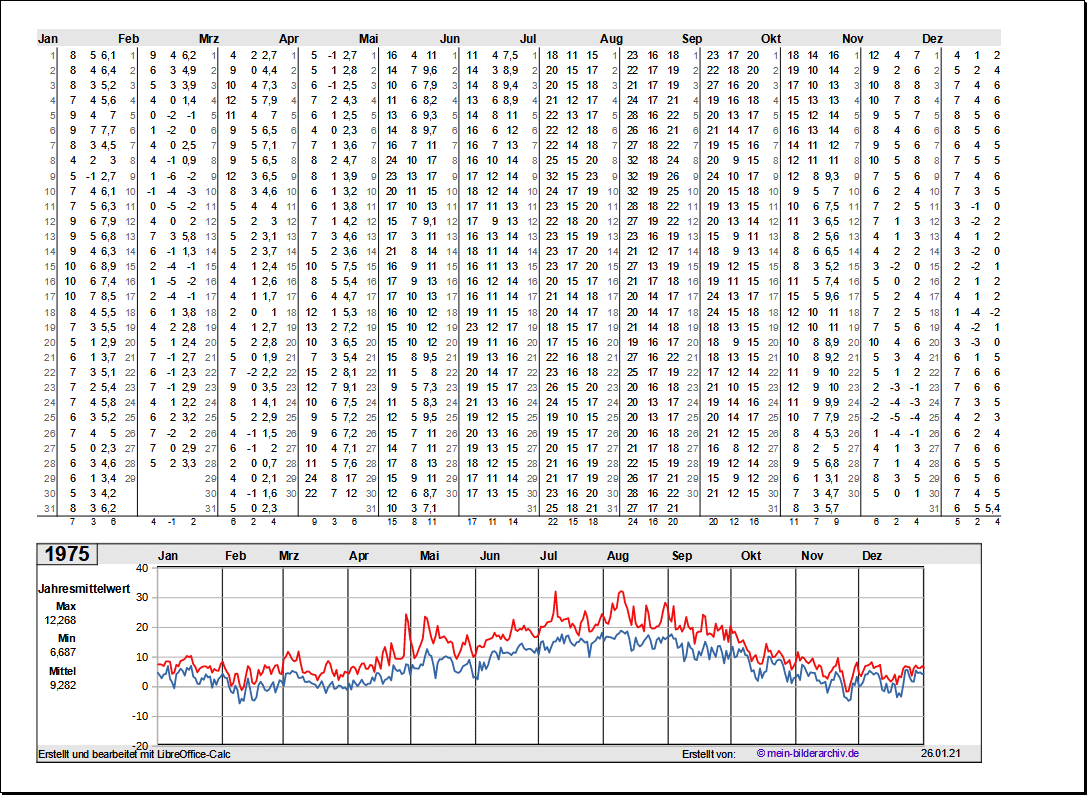This screenshot has height=795, width=1087.
Task: Click the 40 label on chart y-axis
Action: point(141,568)
